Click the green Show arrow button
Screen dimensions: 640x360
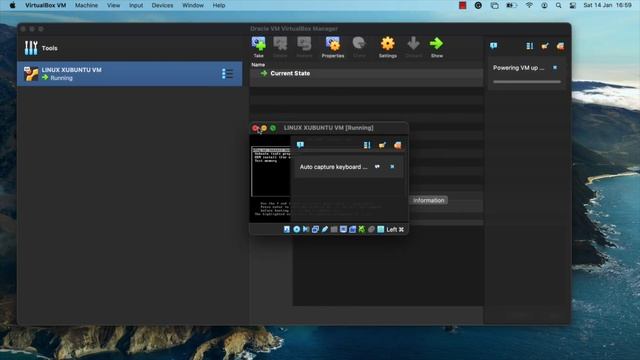(436, 47)
